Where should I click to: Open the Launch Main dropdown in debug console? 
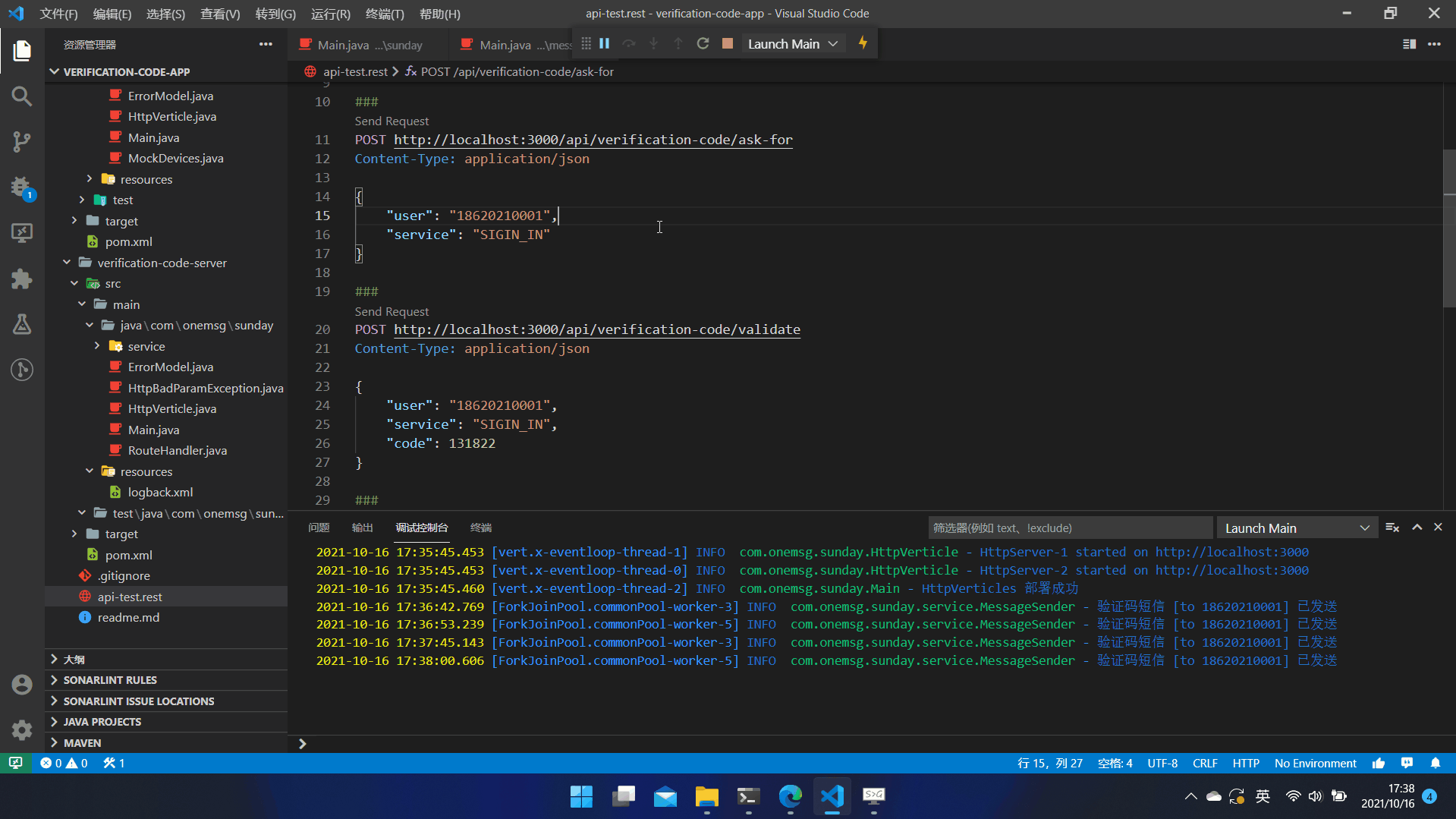1297,528
